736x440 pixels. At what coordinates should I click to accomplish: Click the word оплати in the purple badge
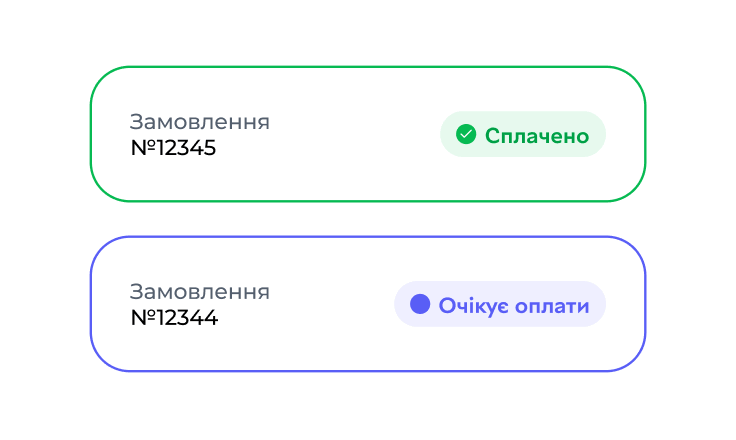[552, 308]
